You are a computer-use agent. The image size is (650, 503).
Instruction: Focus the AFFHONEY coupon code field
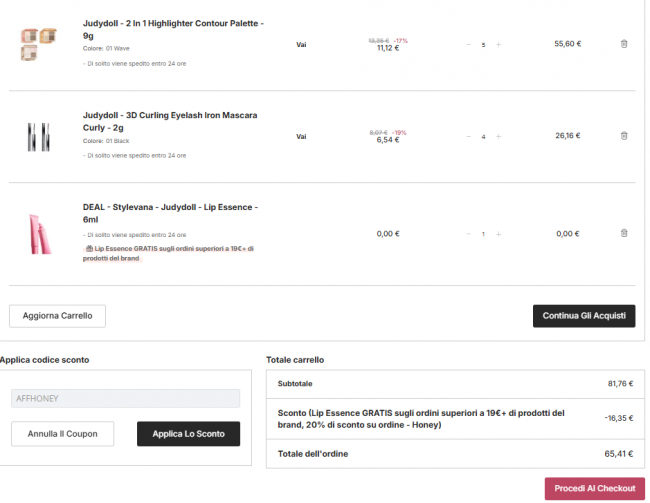(x=125, y=398)
